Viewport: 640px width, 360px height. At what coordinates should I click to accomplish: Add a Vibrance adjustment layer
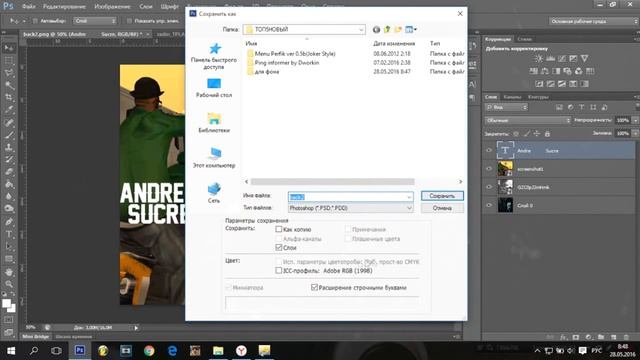coord(584,59)
